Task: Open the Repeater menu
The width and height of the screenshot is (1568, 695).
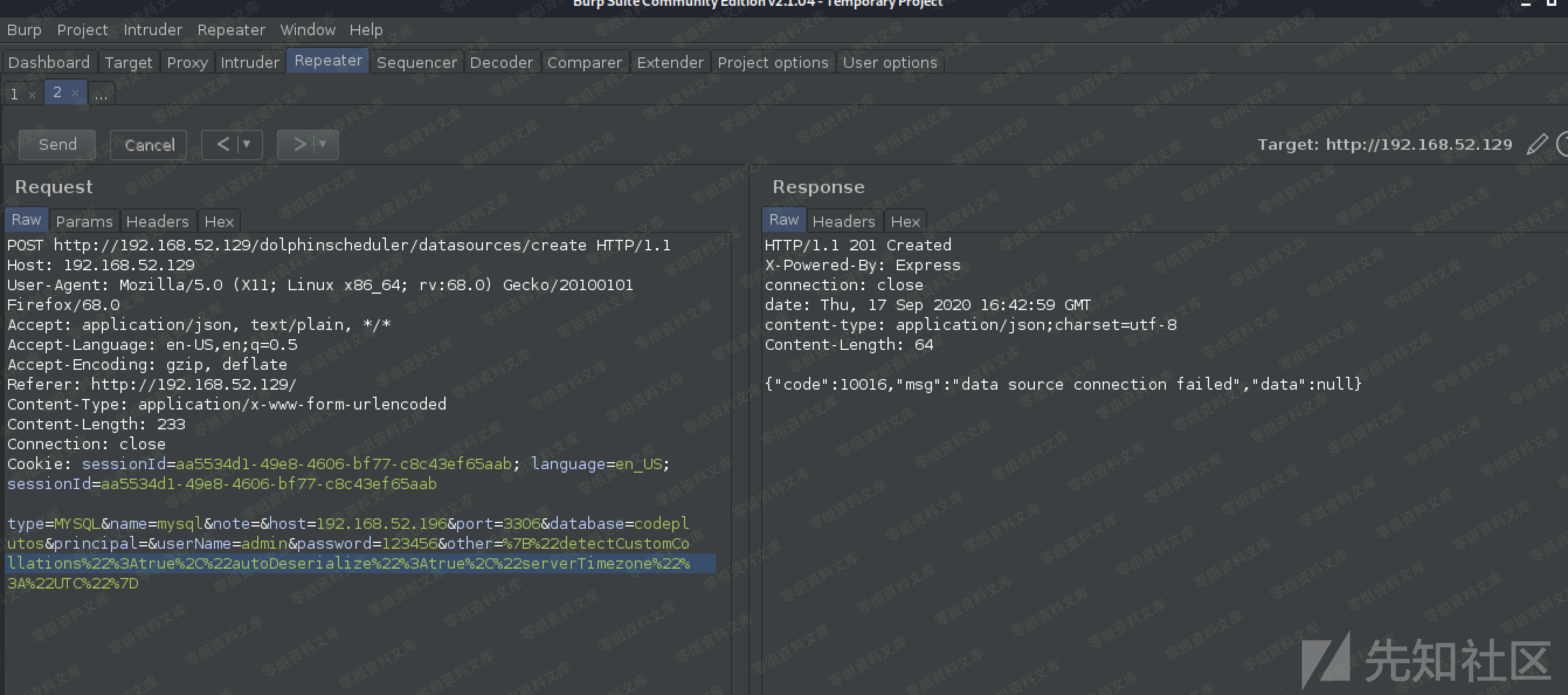Action: (232, 30)
